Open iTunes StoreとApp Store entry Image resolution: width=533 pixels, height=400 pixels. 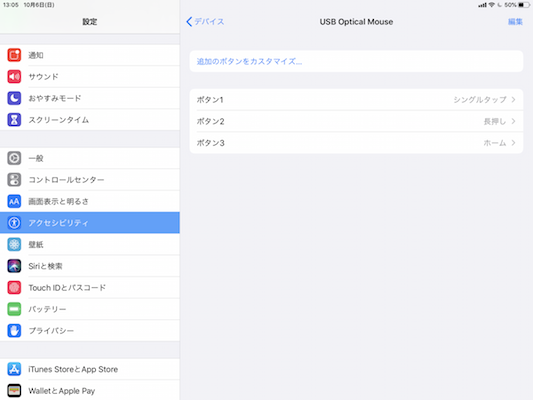click(x=90, y=369)
